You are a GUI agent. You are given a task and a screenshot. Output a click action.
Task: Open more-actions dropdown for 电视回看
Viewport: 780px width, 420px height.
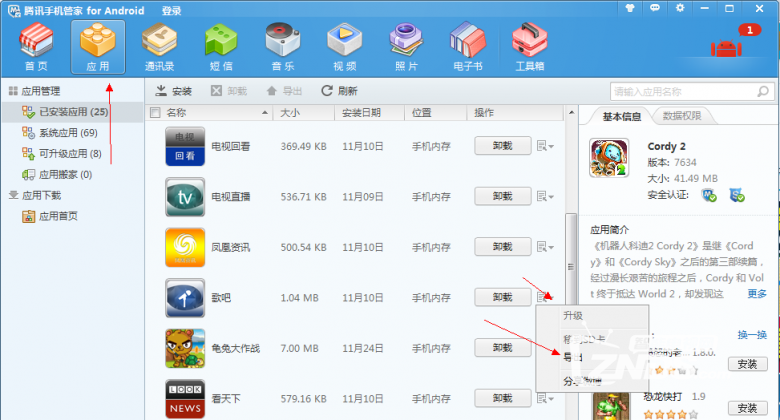(x=545, y=146)
